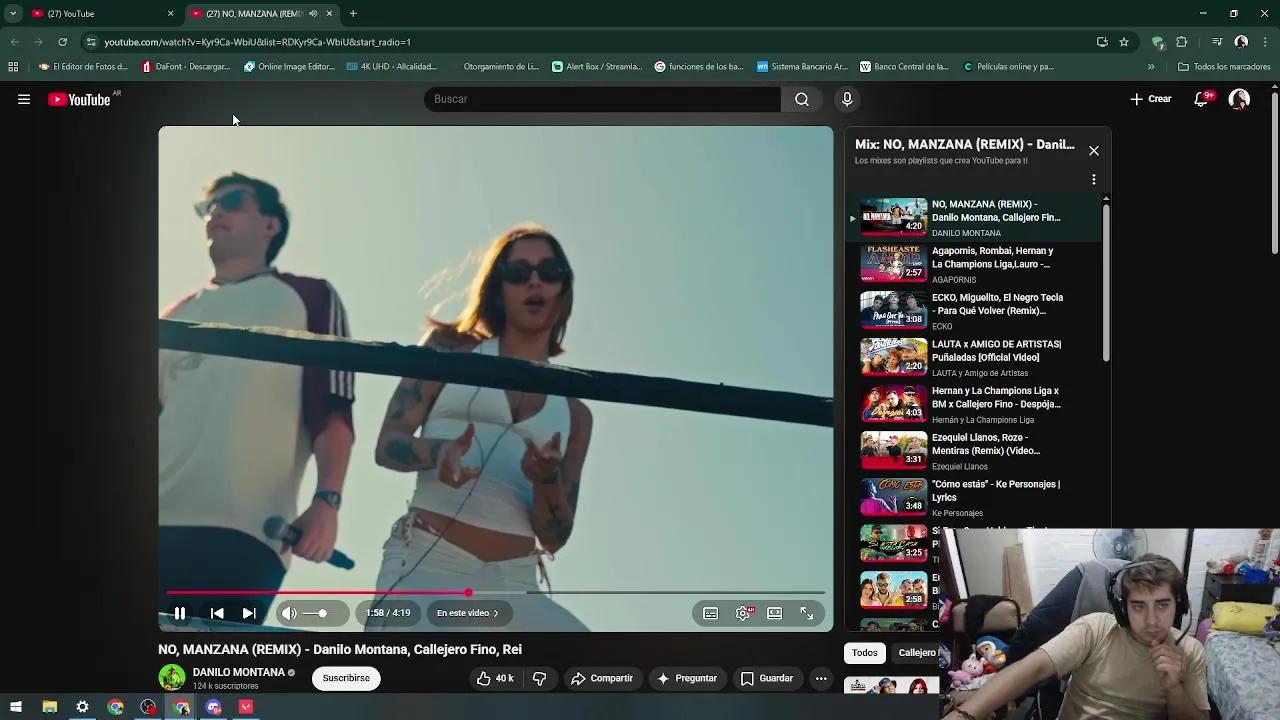Open the Chrome three-dot menu
This screenshot has height=720, width=1280.
point(1265,42)
